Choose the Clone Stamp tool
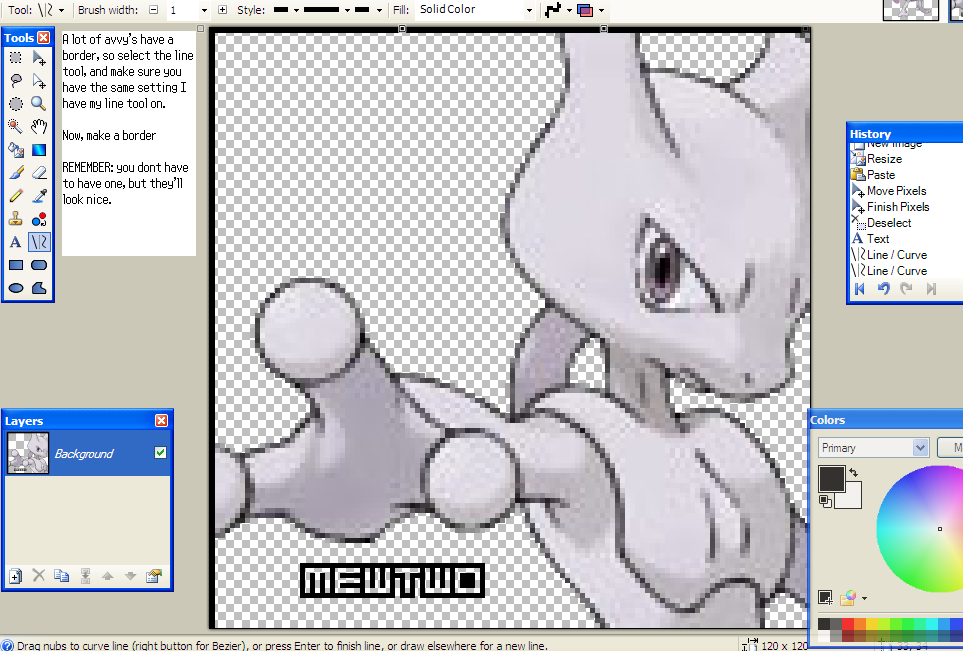 click(x=15, y=219)
